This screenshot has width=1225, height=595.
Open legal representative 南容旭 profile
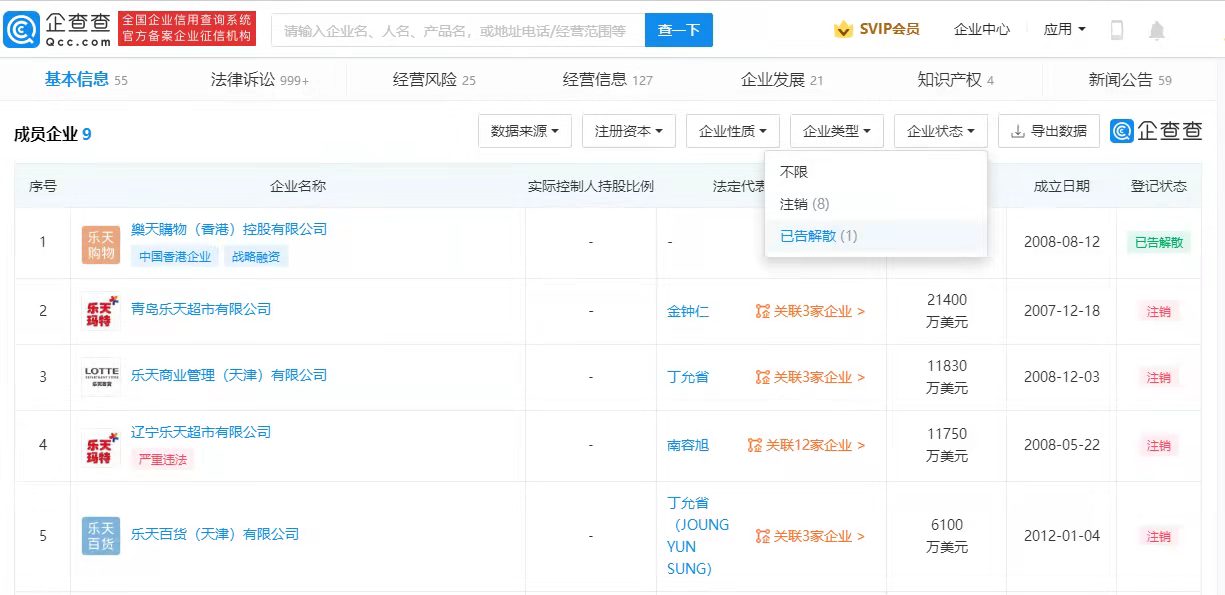point(688,445)
